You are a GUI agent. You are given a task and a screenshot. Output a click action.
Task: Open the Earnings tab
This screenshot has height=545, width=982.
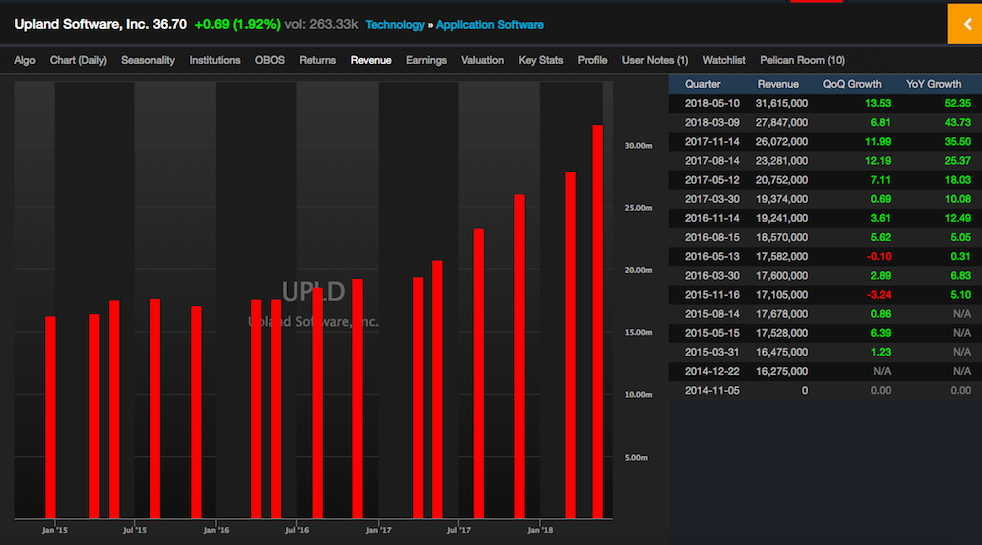[x=426, y=60]
